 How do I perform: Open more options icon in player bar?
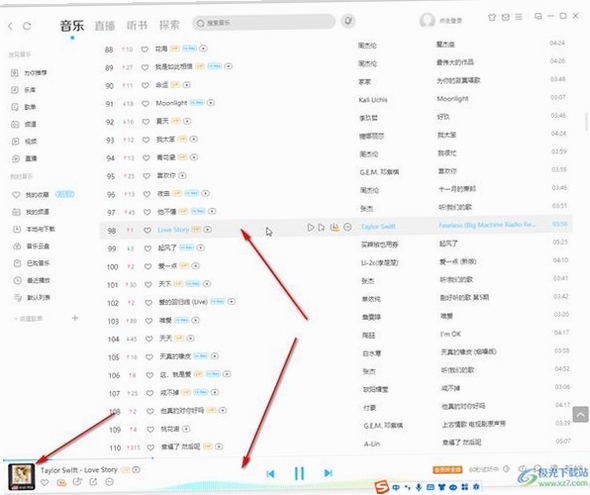[109, 482]
